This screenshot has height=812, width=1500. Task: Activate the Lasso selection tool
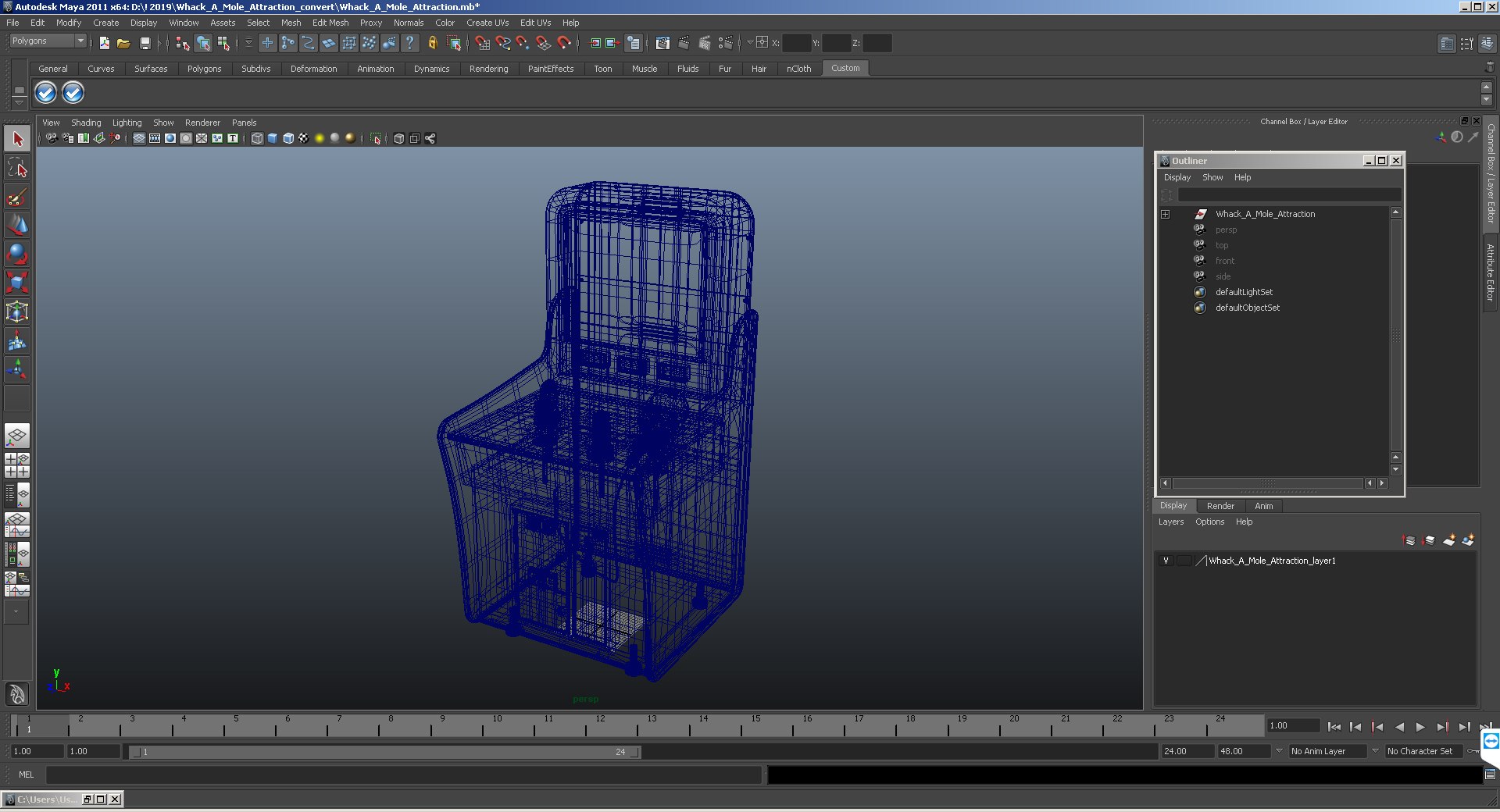coord(17,167)
